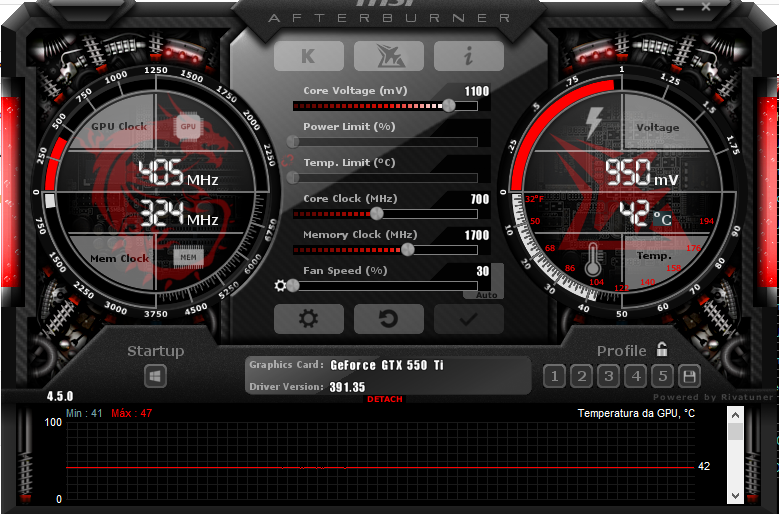Launch the OC Scanner jet icon
The width and height of the screenshot is (779, 514).
(x=389, y=56)
